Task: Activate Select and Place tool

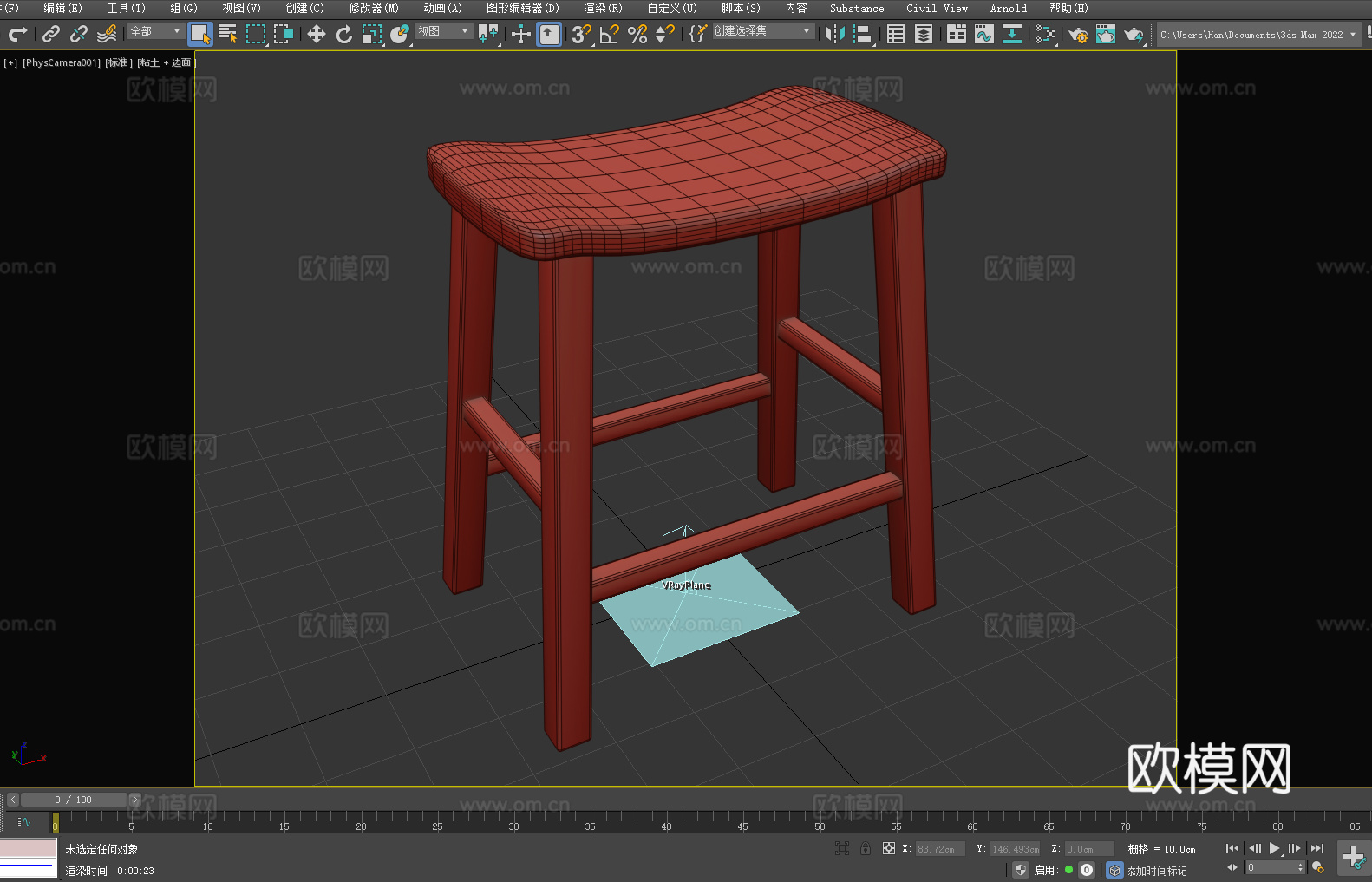Action: pos(400,34)
